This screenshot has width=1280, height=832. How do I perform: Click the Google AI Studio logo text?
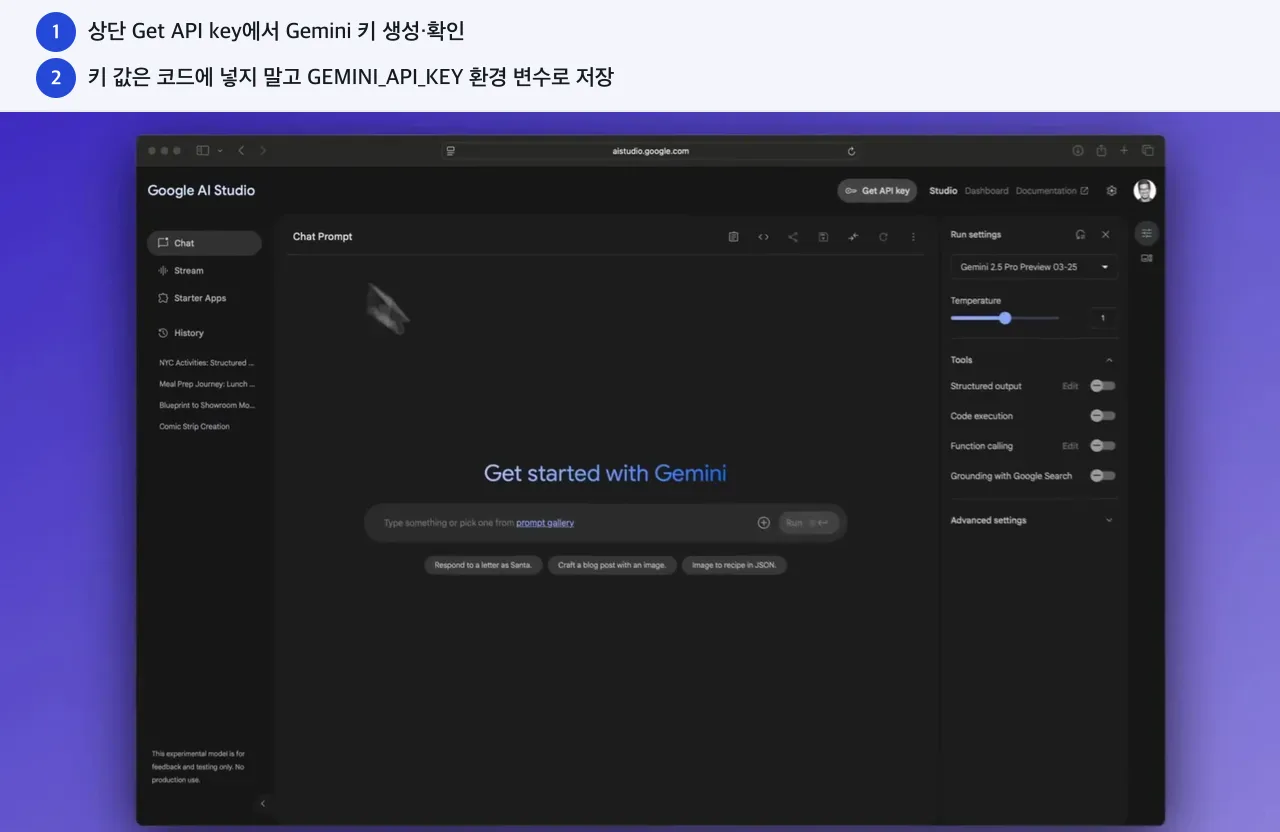tap(201, 190)
